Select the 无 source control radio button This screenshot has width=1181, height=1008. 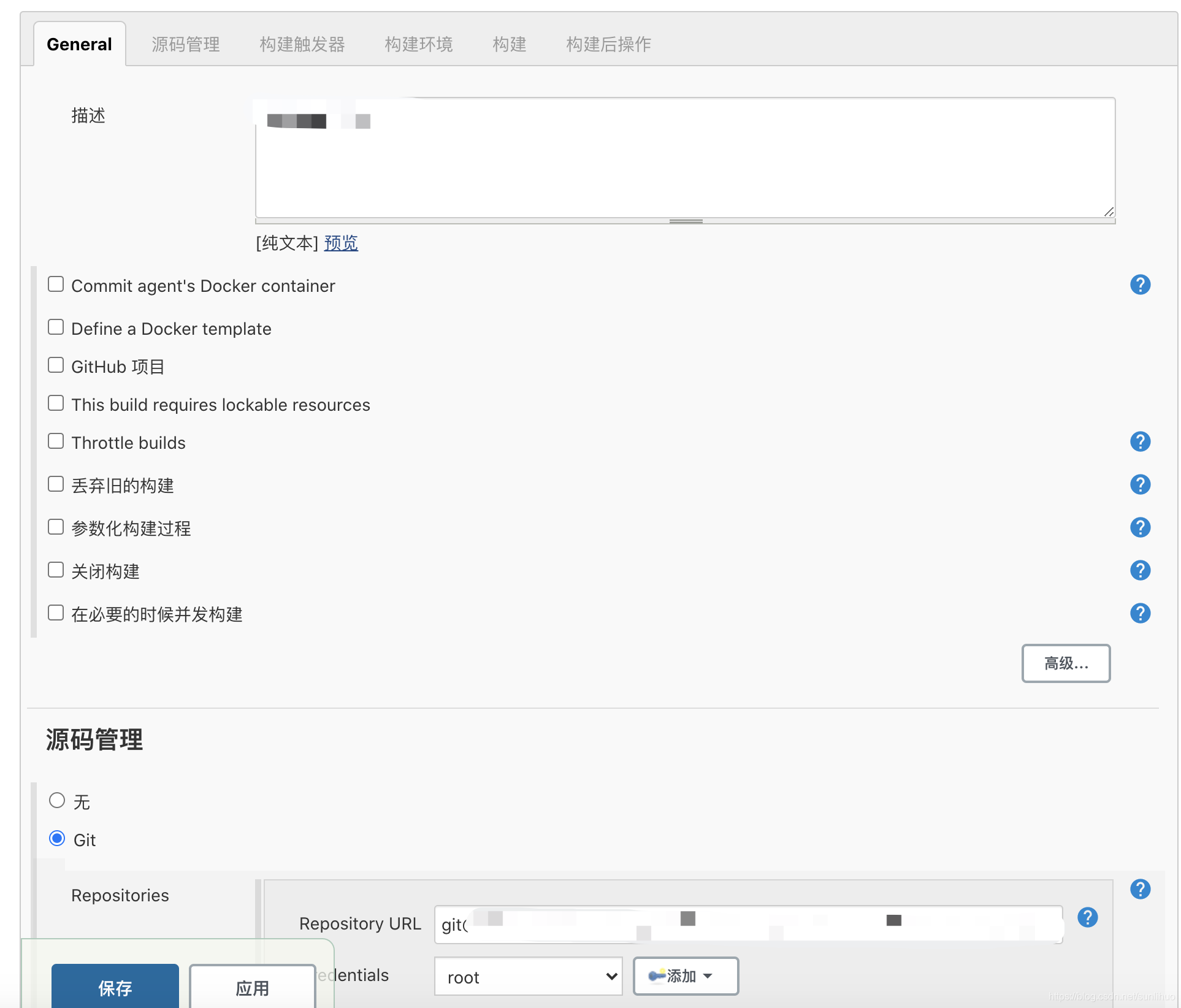point(57,800)
